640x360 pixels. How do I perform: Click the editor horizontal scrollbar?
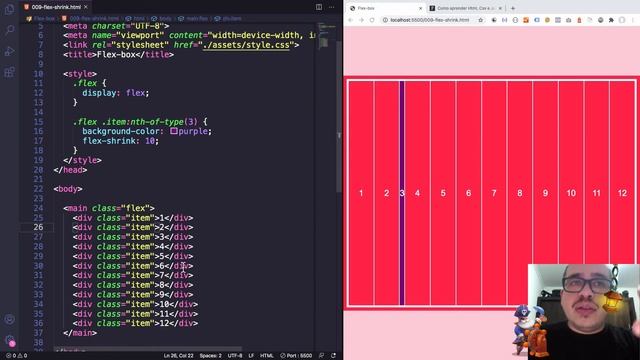pyautogui.click(x=148, y=349)
